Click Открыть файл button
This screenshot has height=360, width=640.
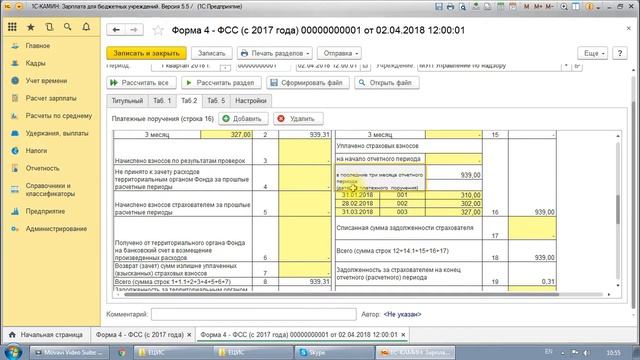387,82
